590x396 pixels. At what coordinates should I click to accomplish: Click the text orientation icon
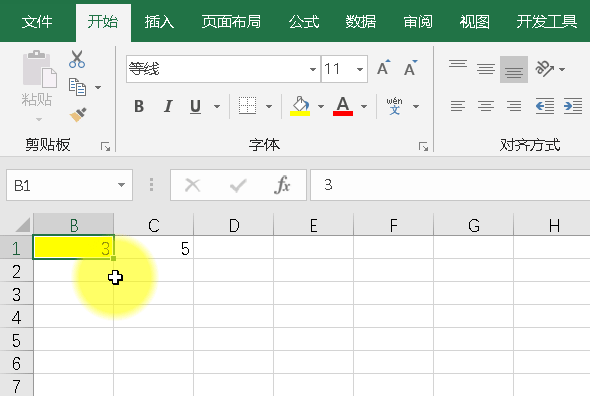[544, 69]
